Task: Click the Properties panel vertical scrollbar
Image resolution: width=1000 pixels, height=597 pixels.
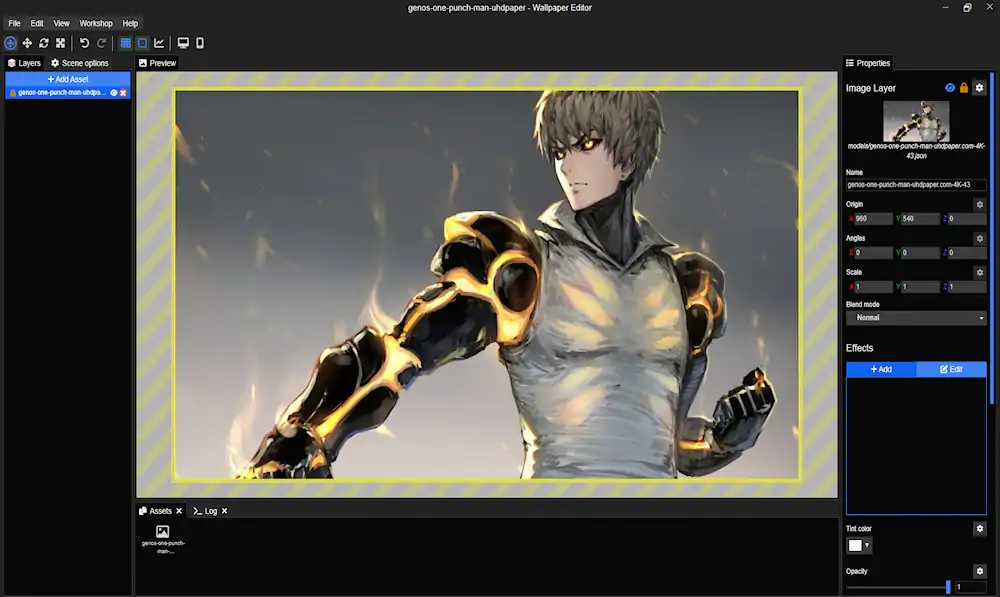Action: [992, 239]
